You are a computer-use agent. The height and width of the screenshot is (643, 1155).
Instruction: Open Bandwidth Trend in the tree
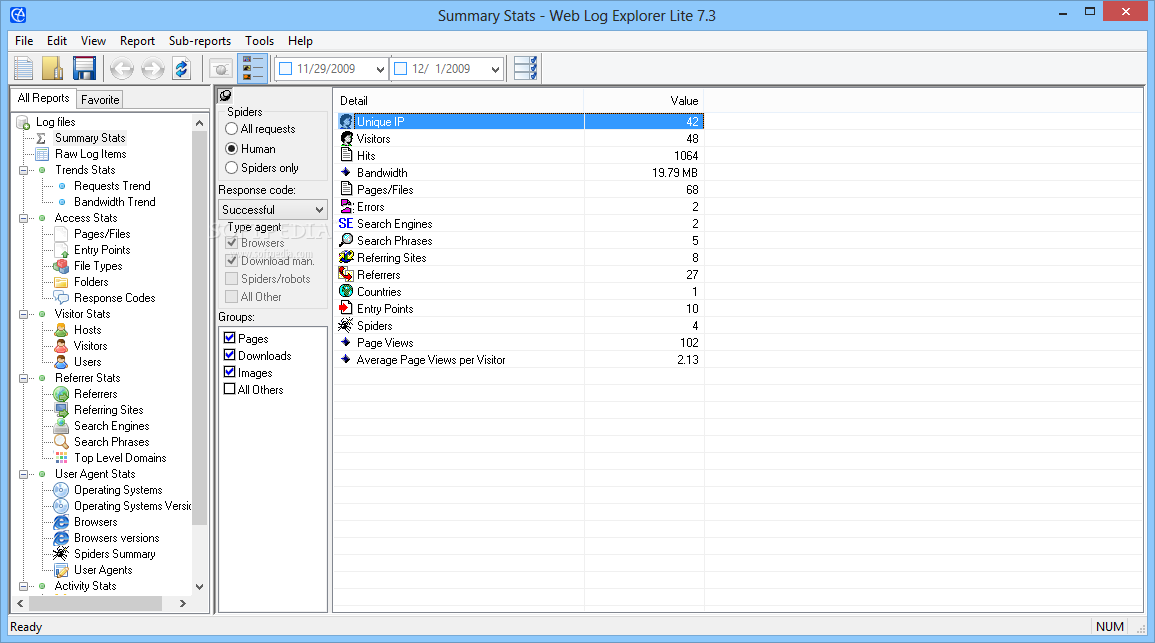pos(114,202)
